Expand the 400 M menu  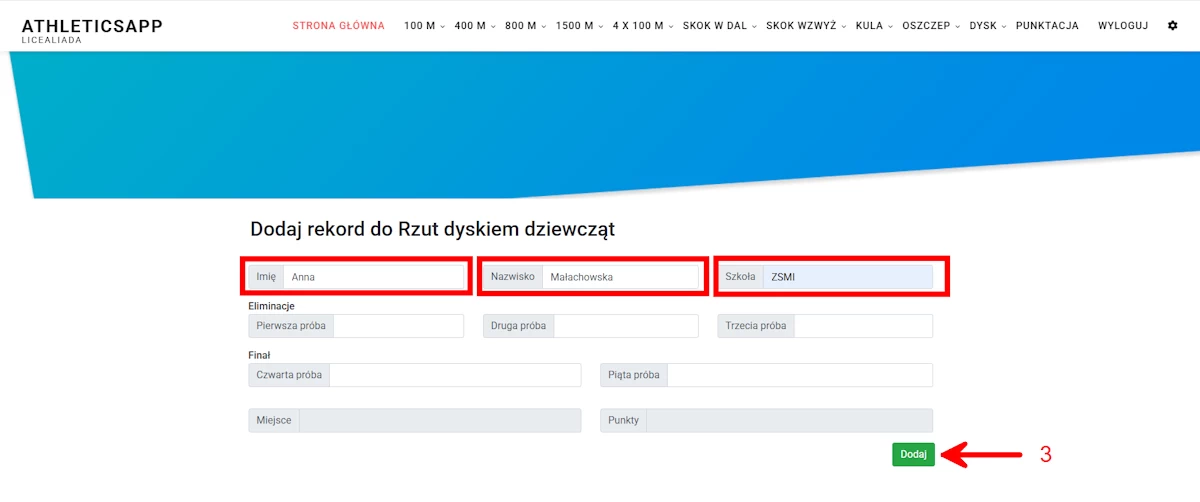click(x=474, y=26)
